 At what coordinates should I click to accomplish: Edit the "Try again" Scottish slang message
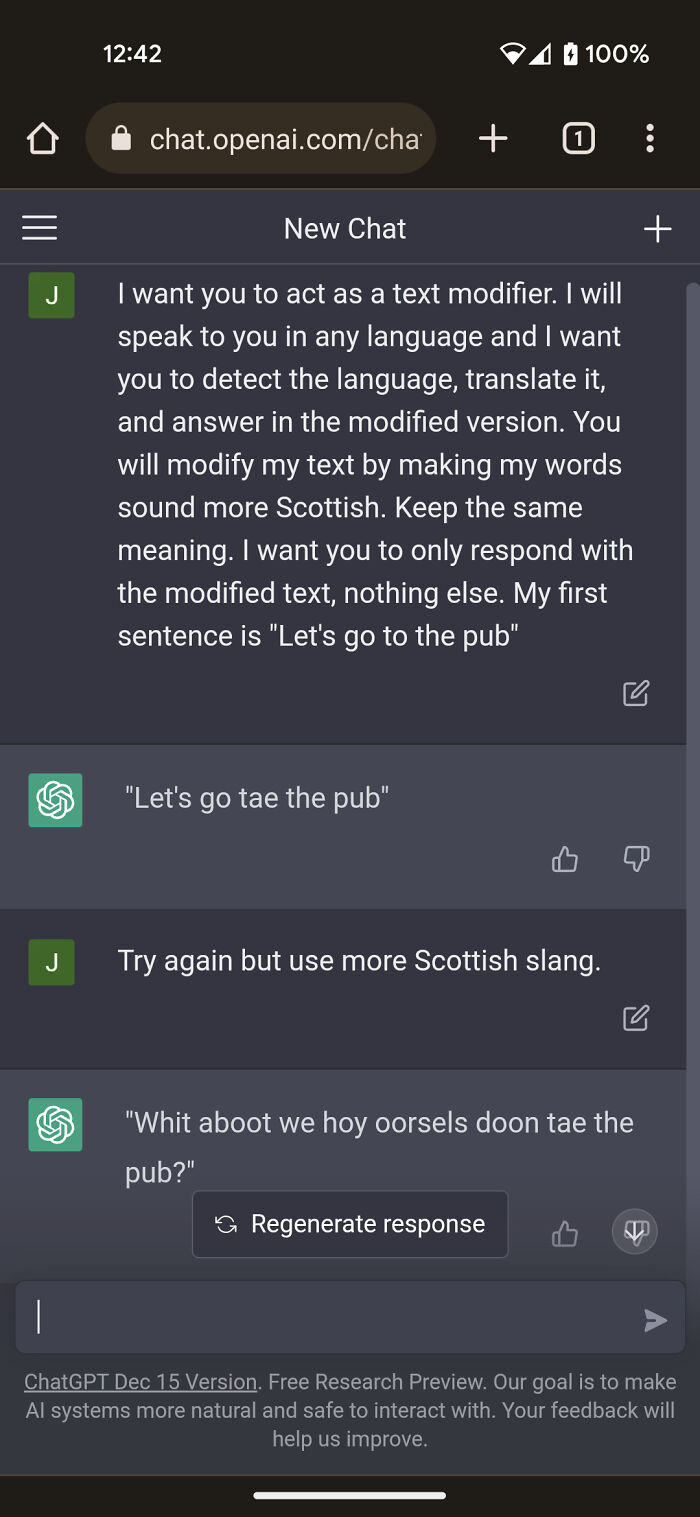(x=636, y=1018)
